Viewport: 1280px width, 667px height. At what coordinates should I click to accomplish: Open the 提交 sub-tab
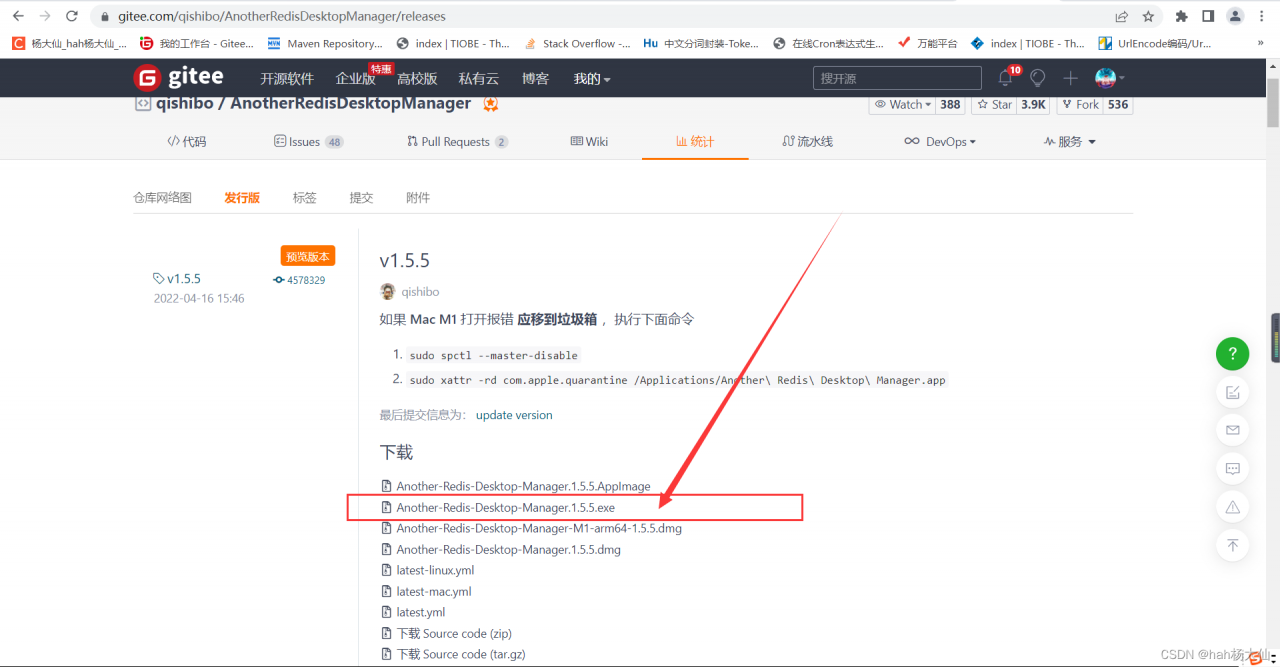[x=361, y=198]
